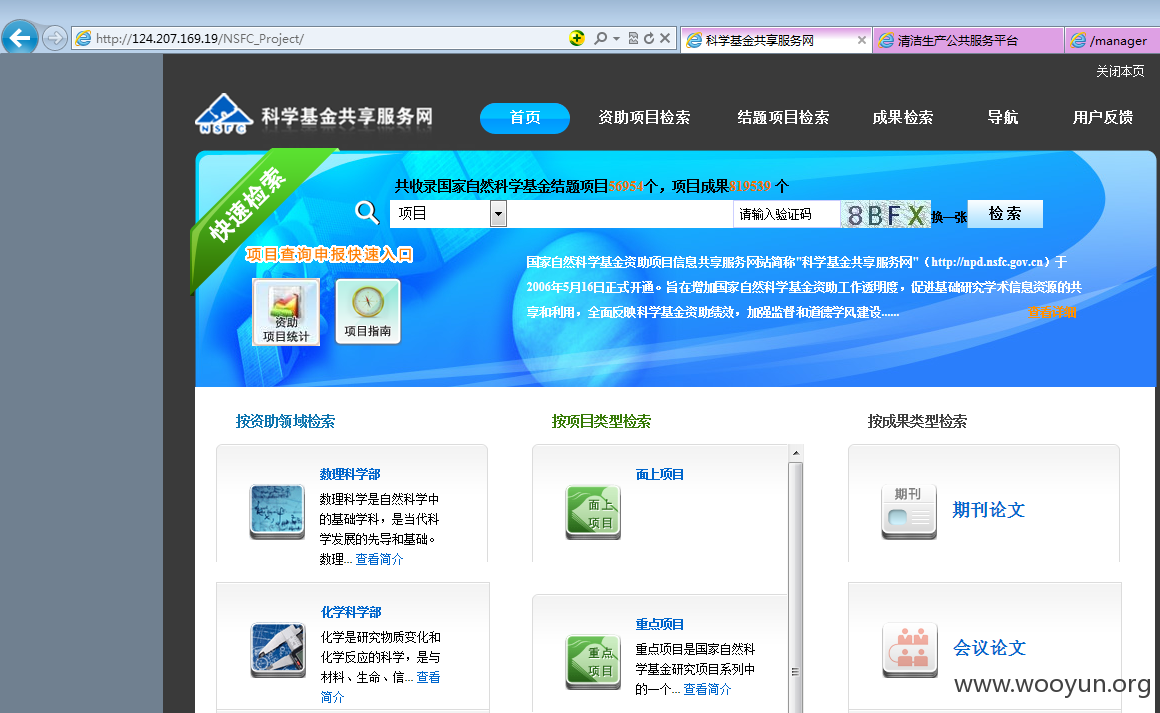Open the 项目指南 compass icon
Image resolution: width=1160 pixels, height=713 pixels.
tap(368, 311)
